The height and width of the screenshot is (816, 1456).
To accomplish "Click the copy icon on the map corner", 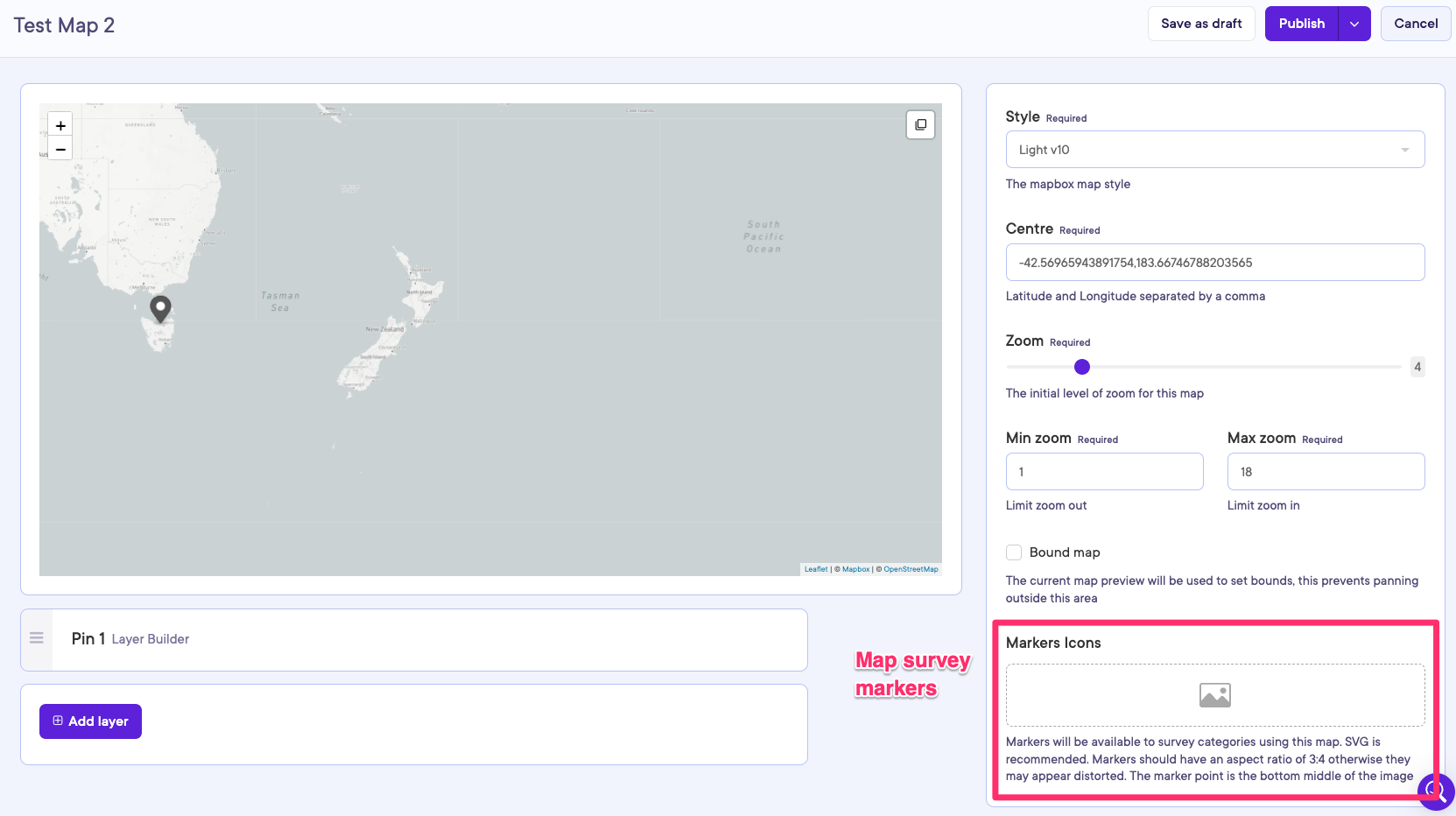I will (x=920, y=125).
